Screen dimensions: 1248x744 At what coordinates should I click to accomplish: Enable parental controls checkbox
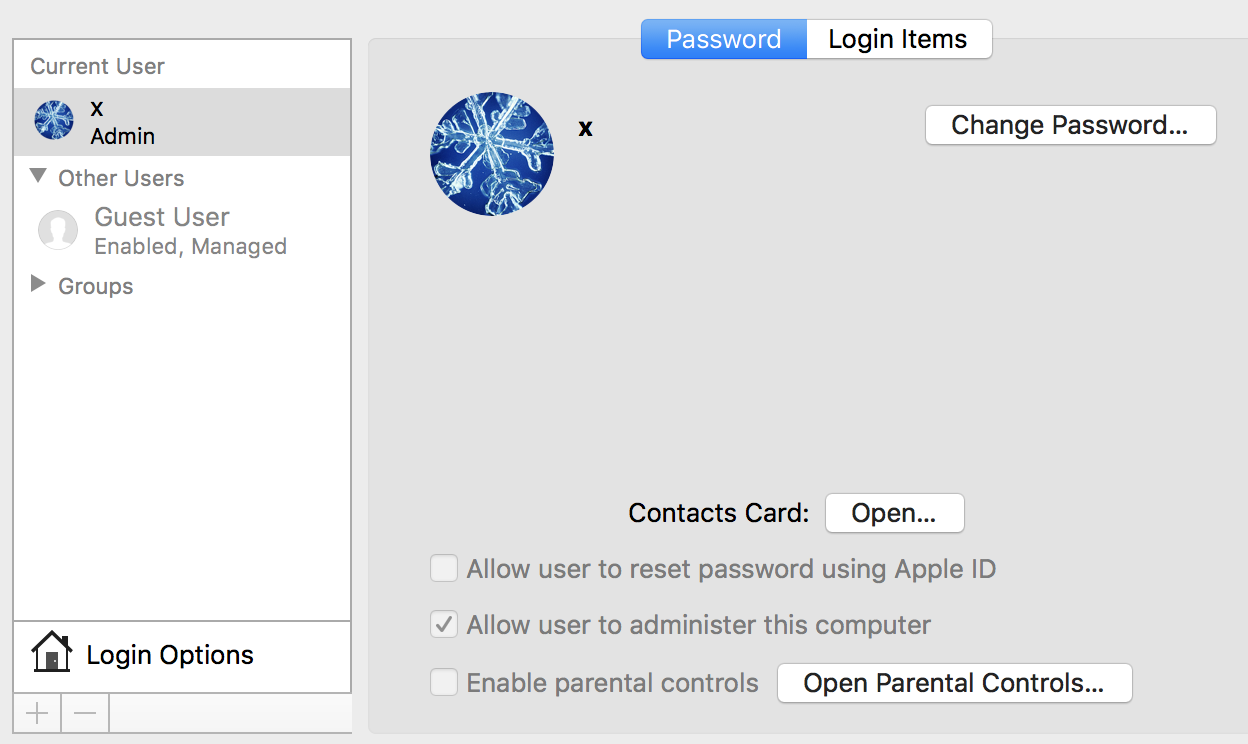pyautogui.click(x=444, y=683)
